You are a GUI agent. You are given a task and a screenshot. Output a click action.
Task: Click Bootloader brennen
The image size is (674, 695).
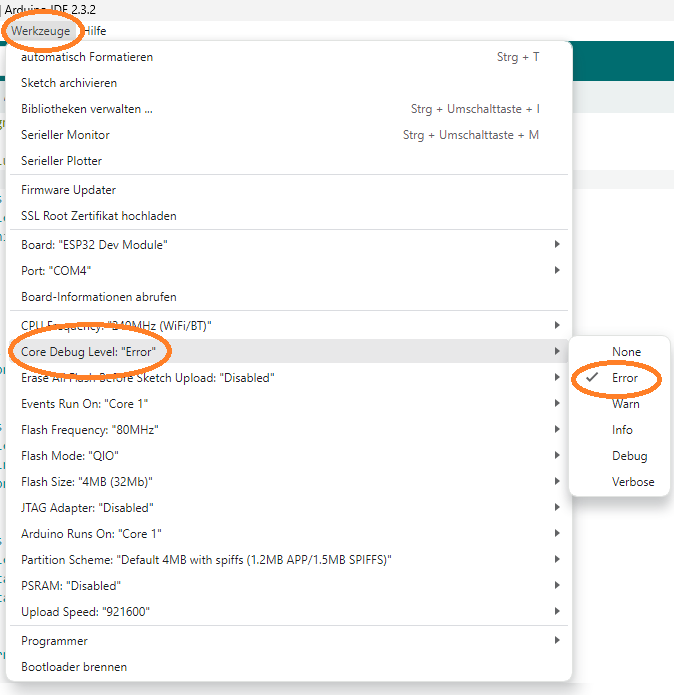[288, 667]
